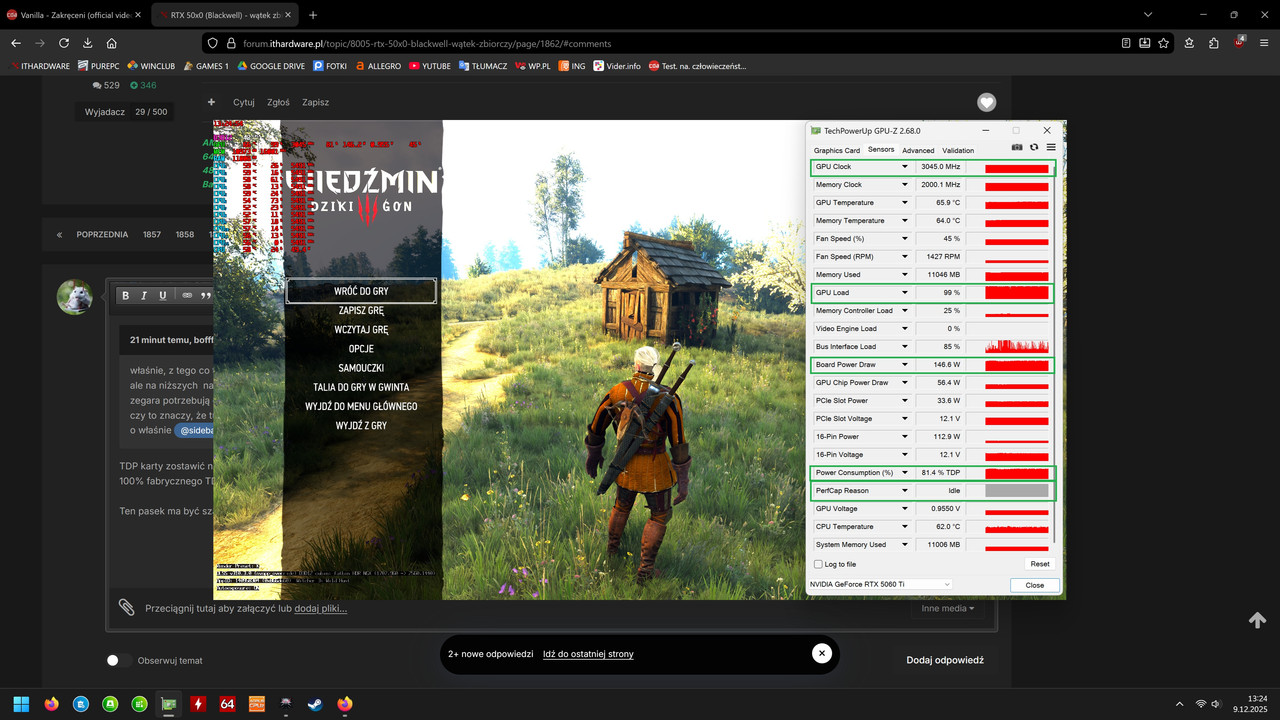Expand the GPU Load sensor dropdown
Viewport: 1280px width, 720px height.
coord(905,293)
